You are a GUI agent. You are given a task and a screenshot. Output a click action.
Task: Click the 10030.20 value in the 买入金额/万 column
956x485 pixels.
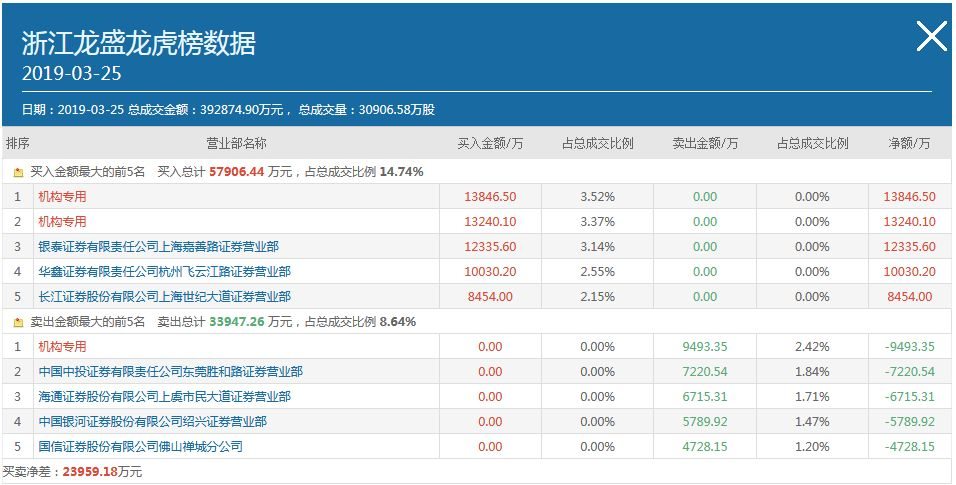[490, 271]
